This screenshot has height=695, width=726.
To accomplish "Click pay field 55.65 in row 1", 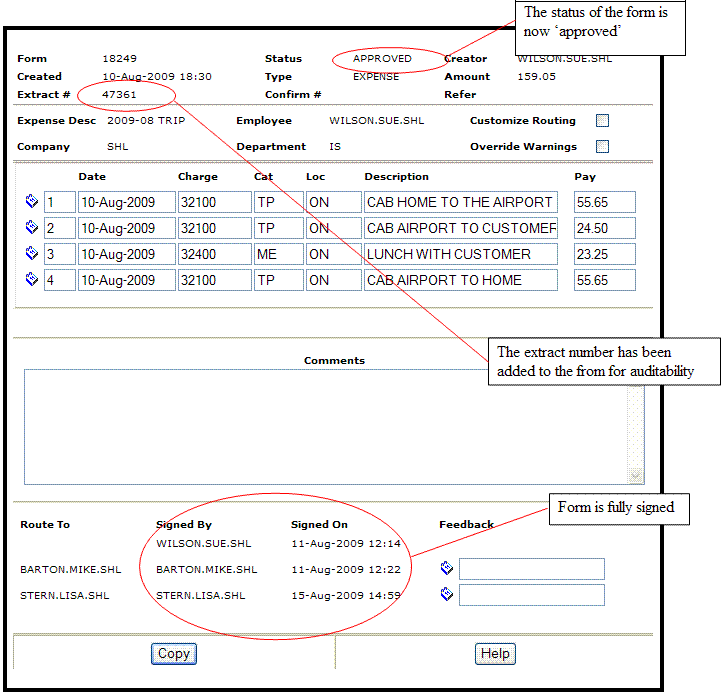I will [605, 202].
